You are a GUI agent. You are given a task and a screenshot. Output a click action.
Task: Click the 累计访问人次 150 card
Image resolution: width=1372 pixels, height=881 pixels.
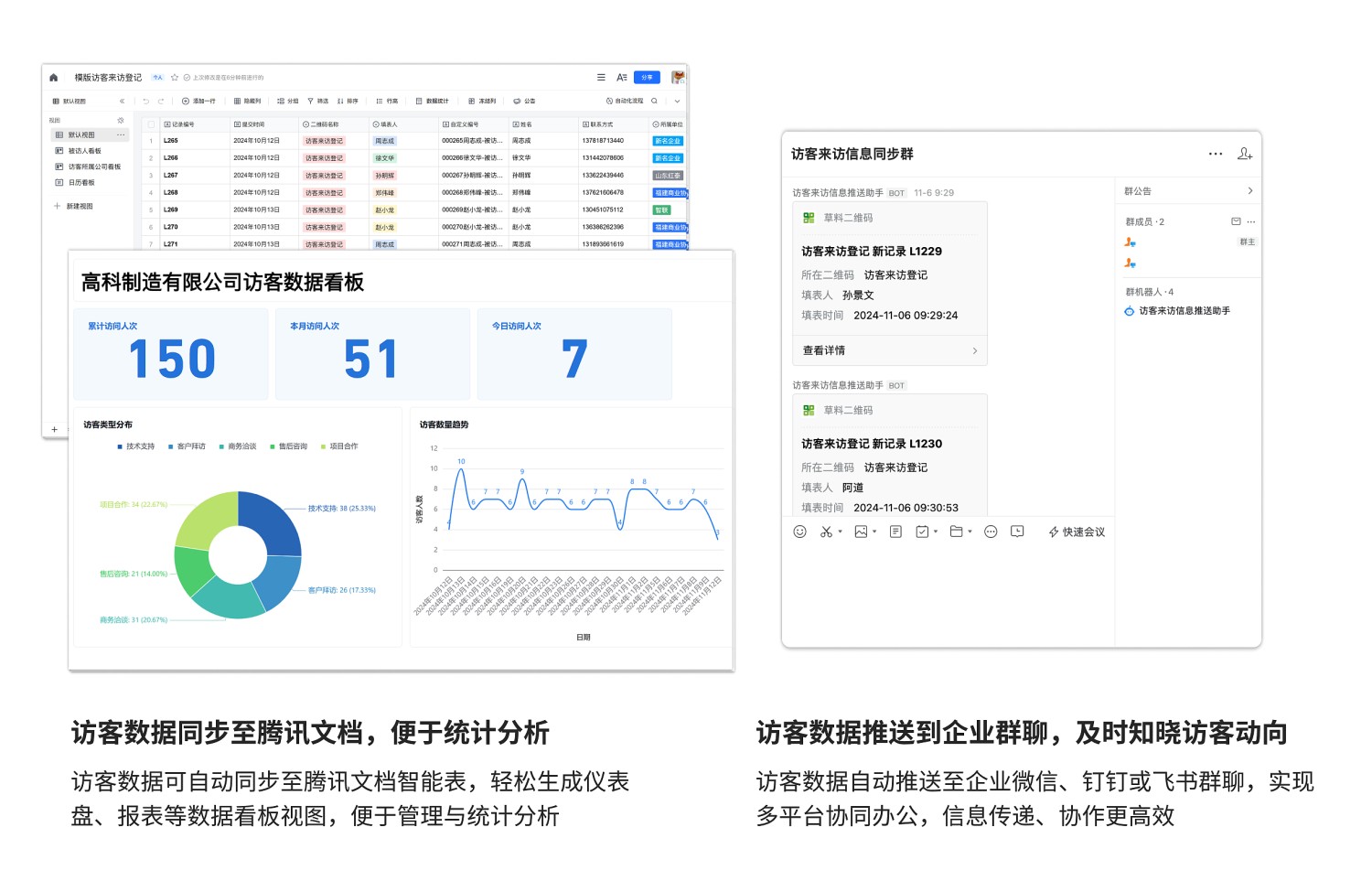pos(171,354)
